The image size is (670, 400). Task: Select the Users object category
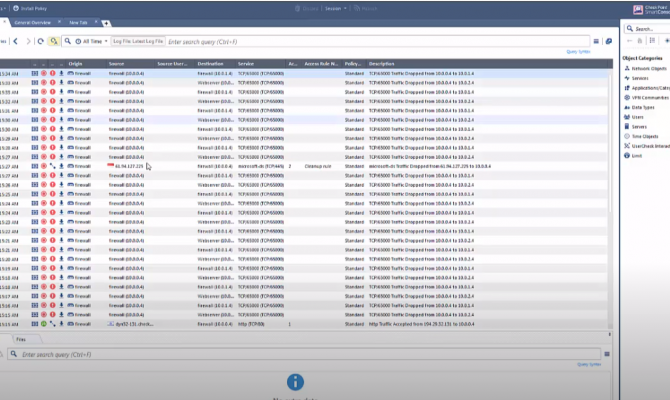pyautogui.click(x=638, y=116)
